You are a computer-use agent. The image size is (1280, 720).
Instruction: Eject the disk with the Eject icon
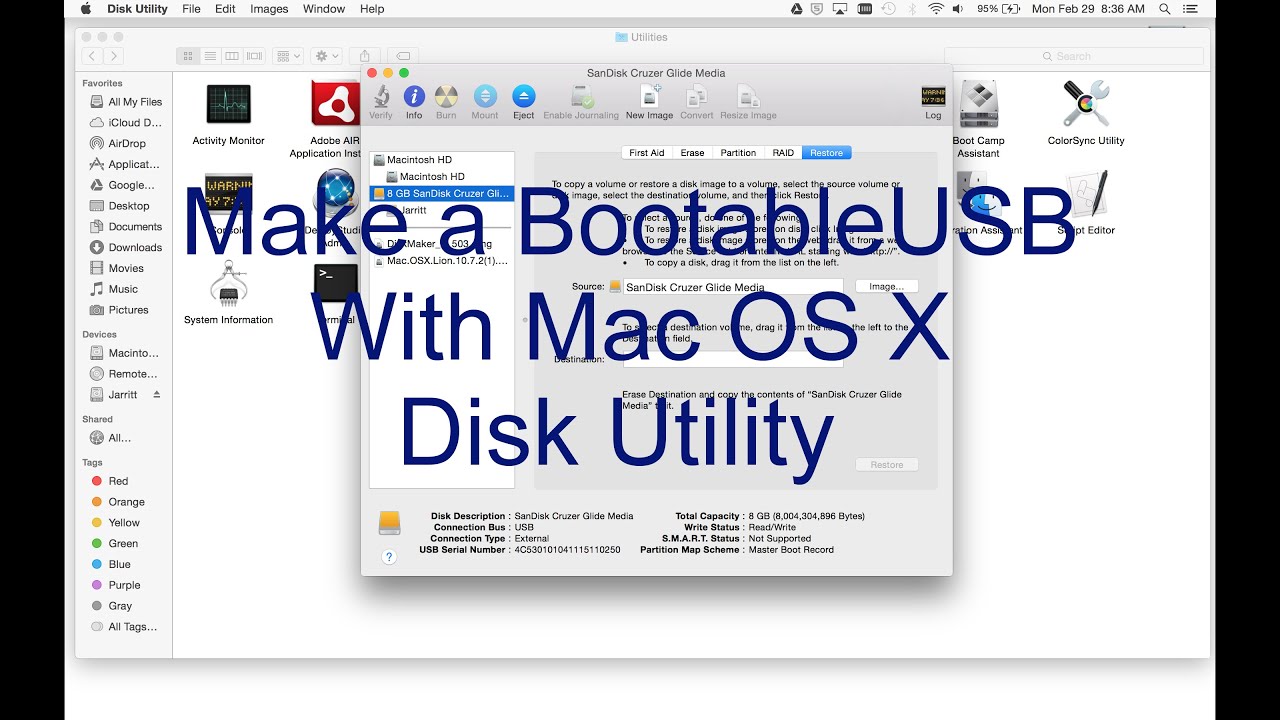pyautogui.click(x=524, y=97)
